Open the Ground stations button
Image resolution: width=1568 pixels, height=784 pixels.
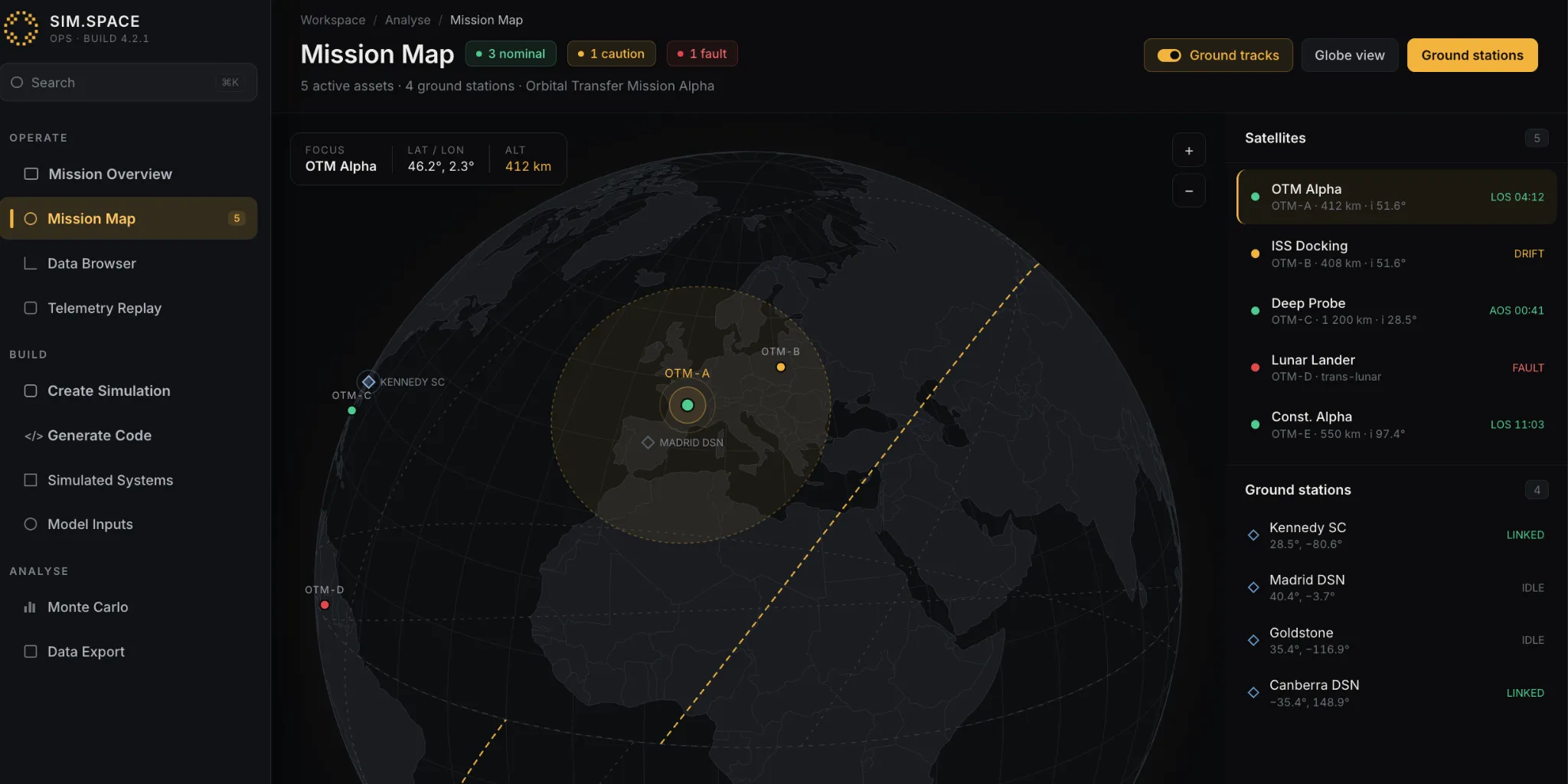point(1472,55)
